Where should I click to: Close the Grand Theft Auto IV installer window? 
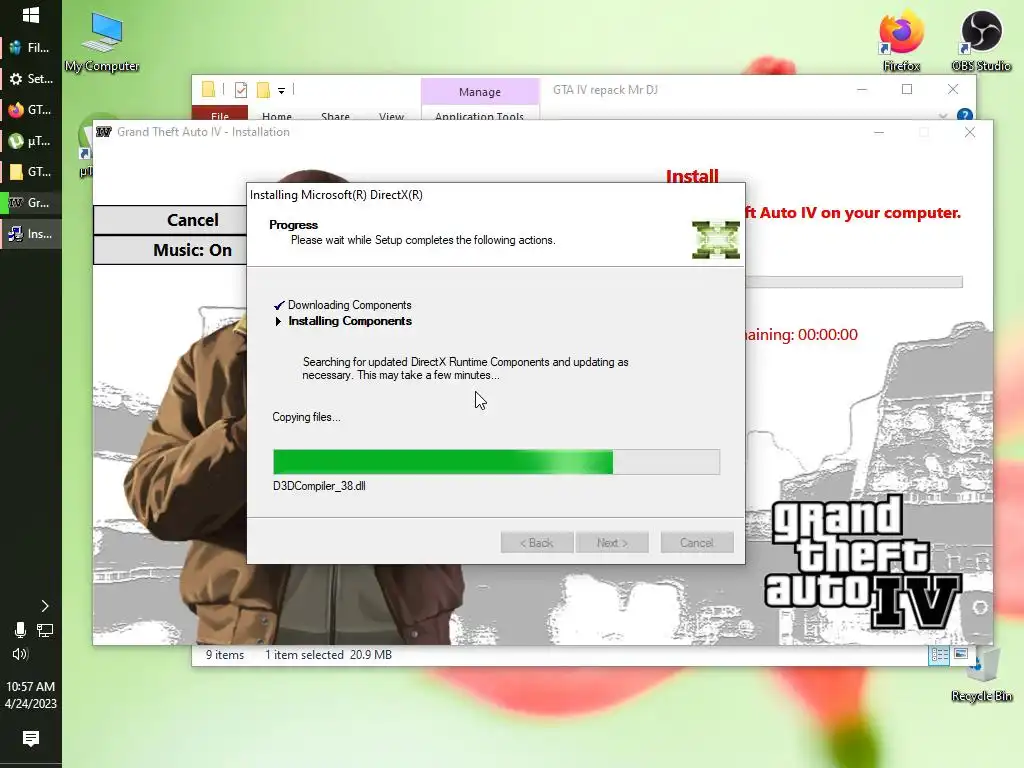tap(970, 133)
